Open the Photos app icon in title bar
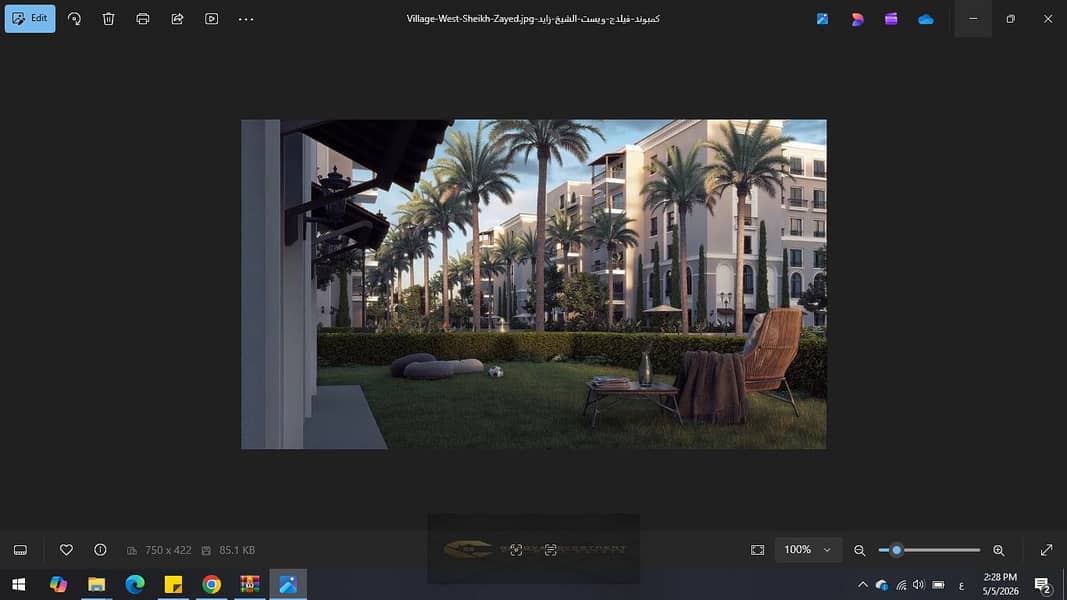 [x=823, y=19]
